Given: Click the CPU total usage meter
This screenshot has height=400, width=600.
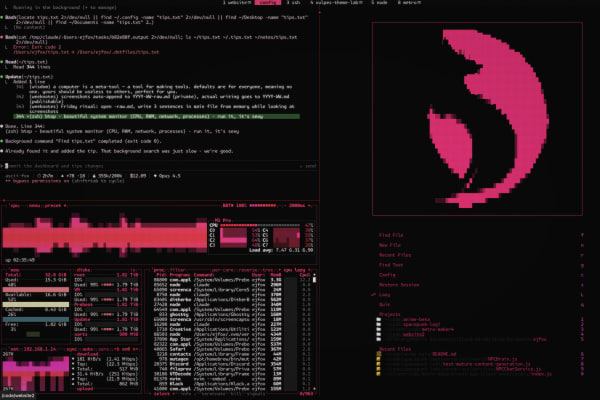Looking at the screenshot, I should [x=260, y=225].
